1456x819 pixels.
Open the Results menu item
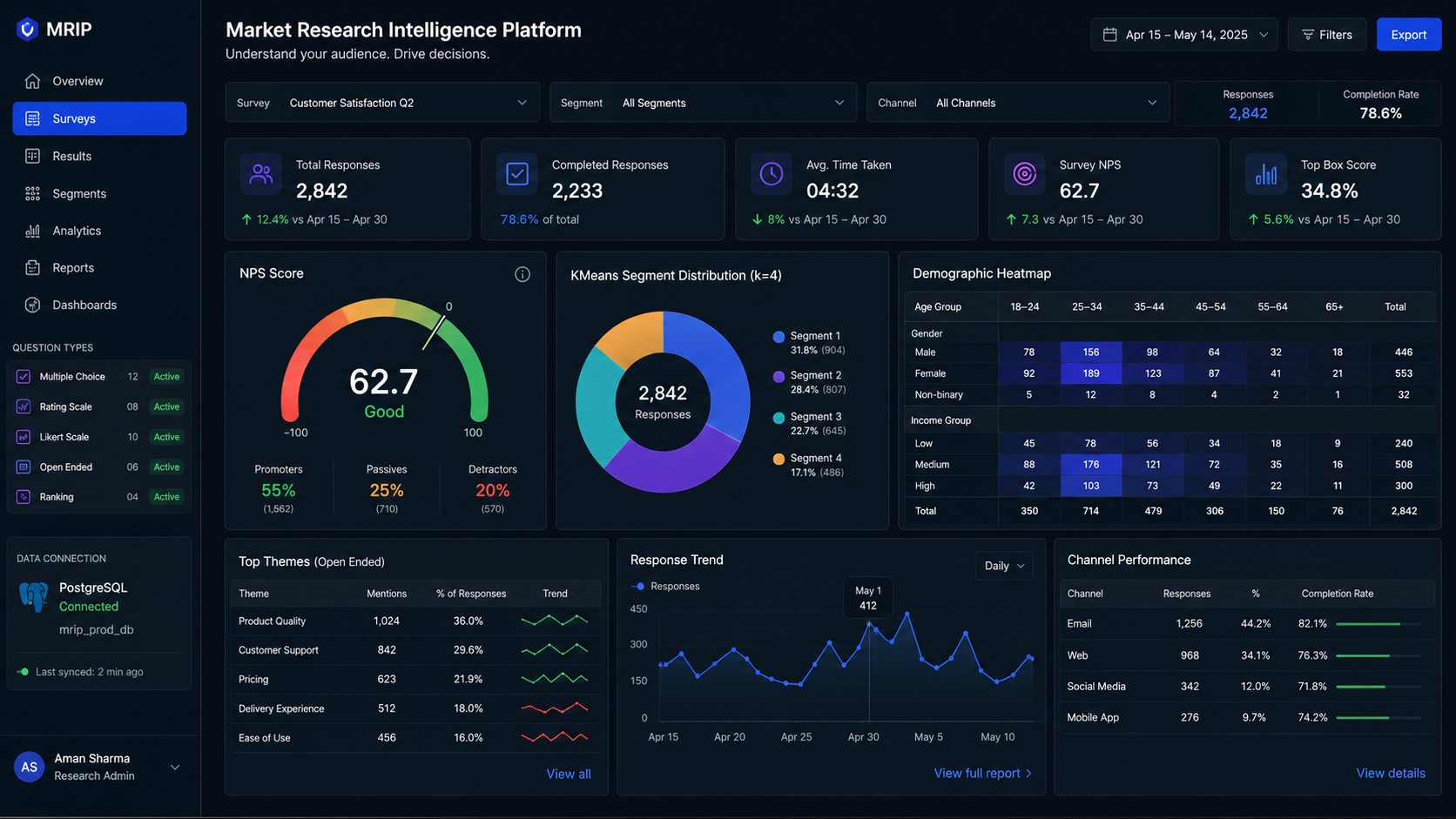point(99,156)
